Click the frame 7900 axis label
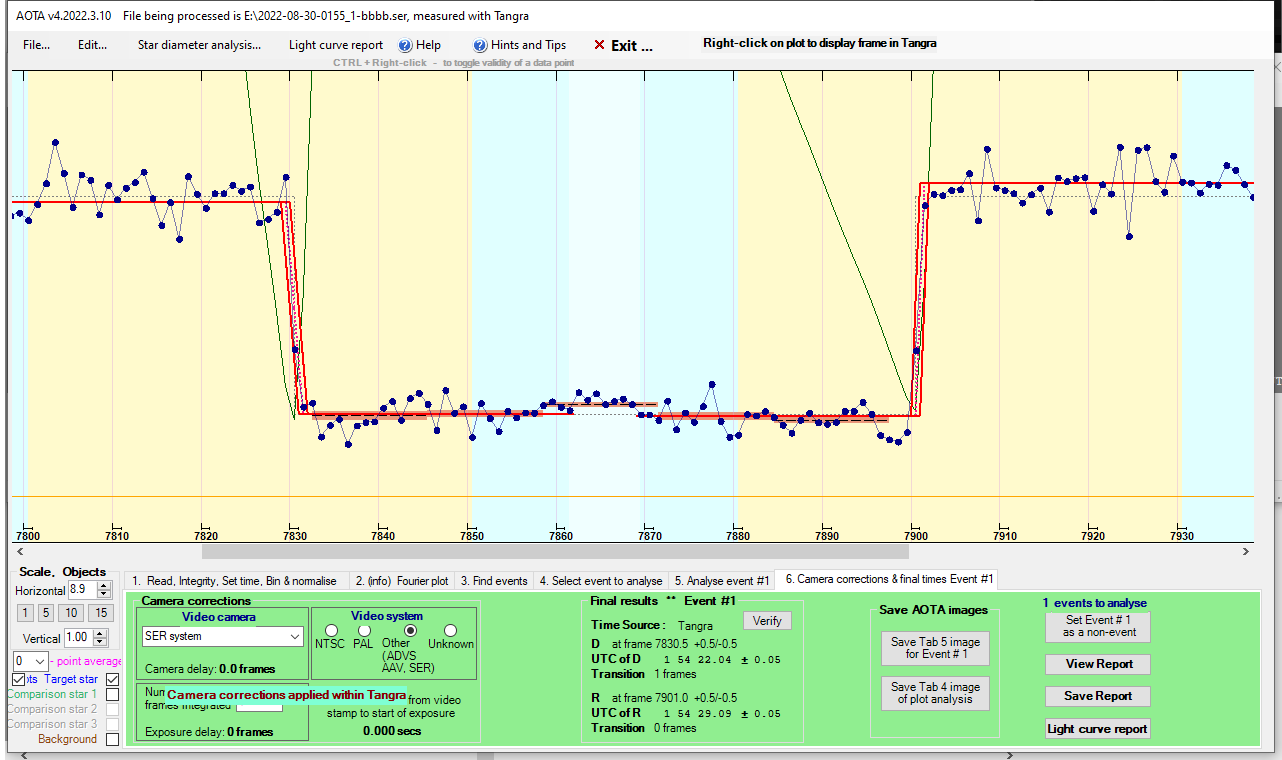1282x760 pixels. [x=913, y=535]
